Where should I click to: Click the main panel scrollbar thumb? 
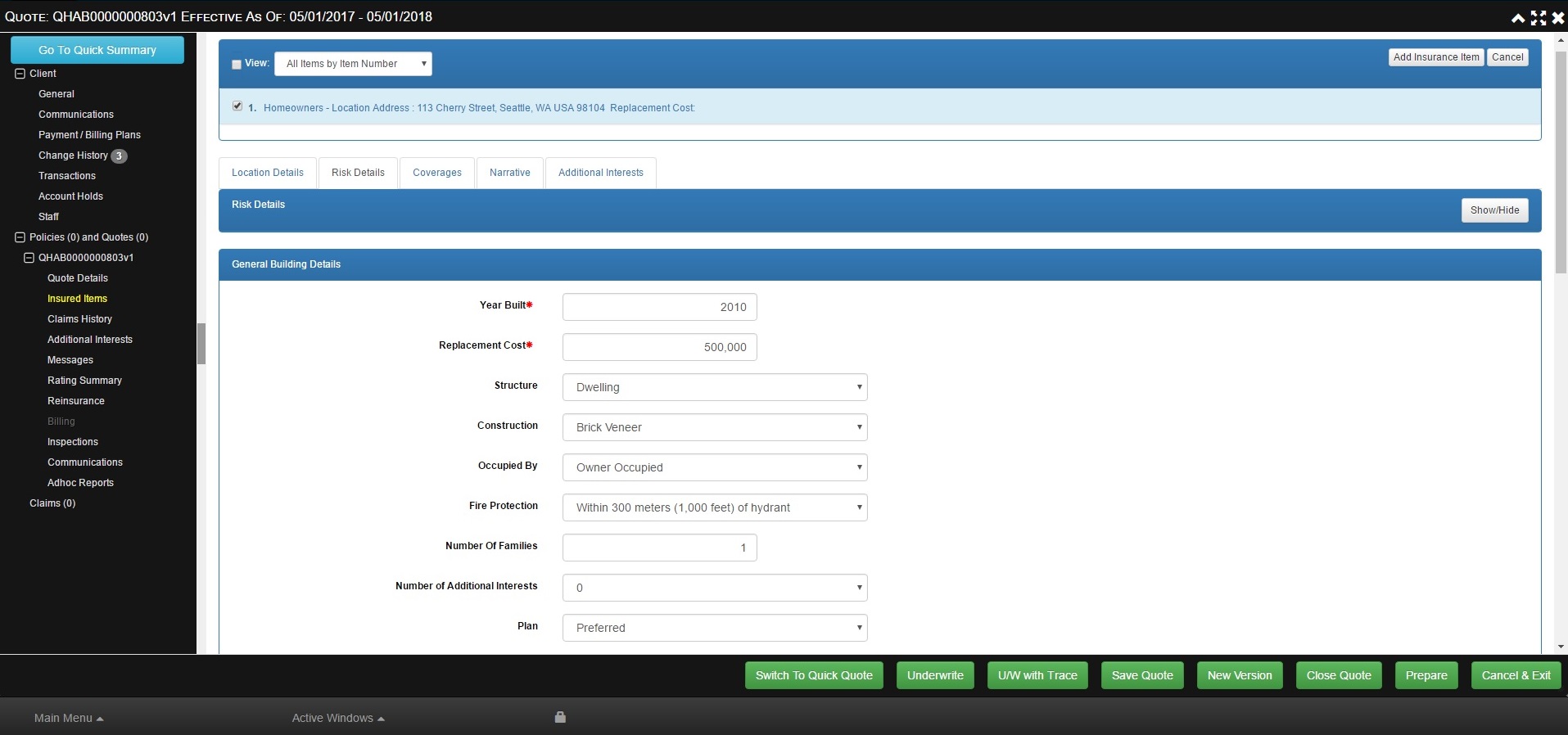[1561, 162]
